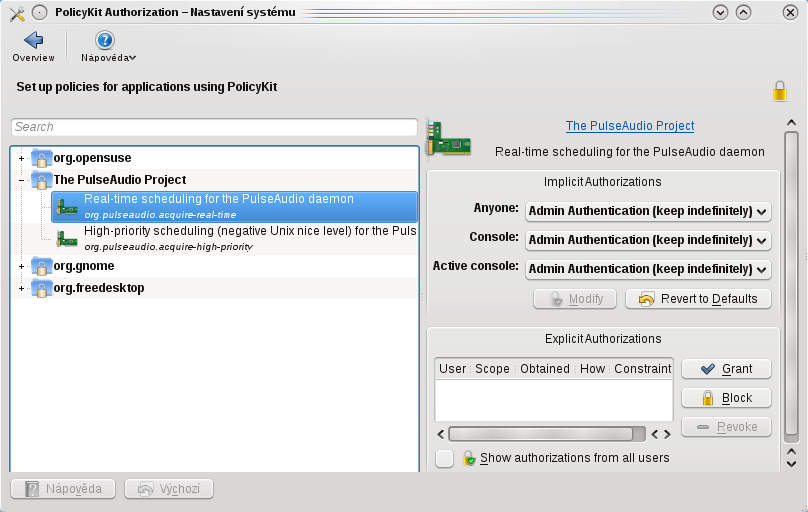Screen dimensions: 808x512
Task: Click the org.opensuse folder lock icon
Action: click(41, 158)
